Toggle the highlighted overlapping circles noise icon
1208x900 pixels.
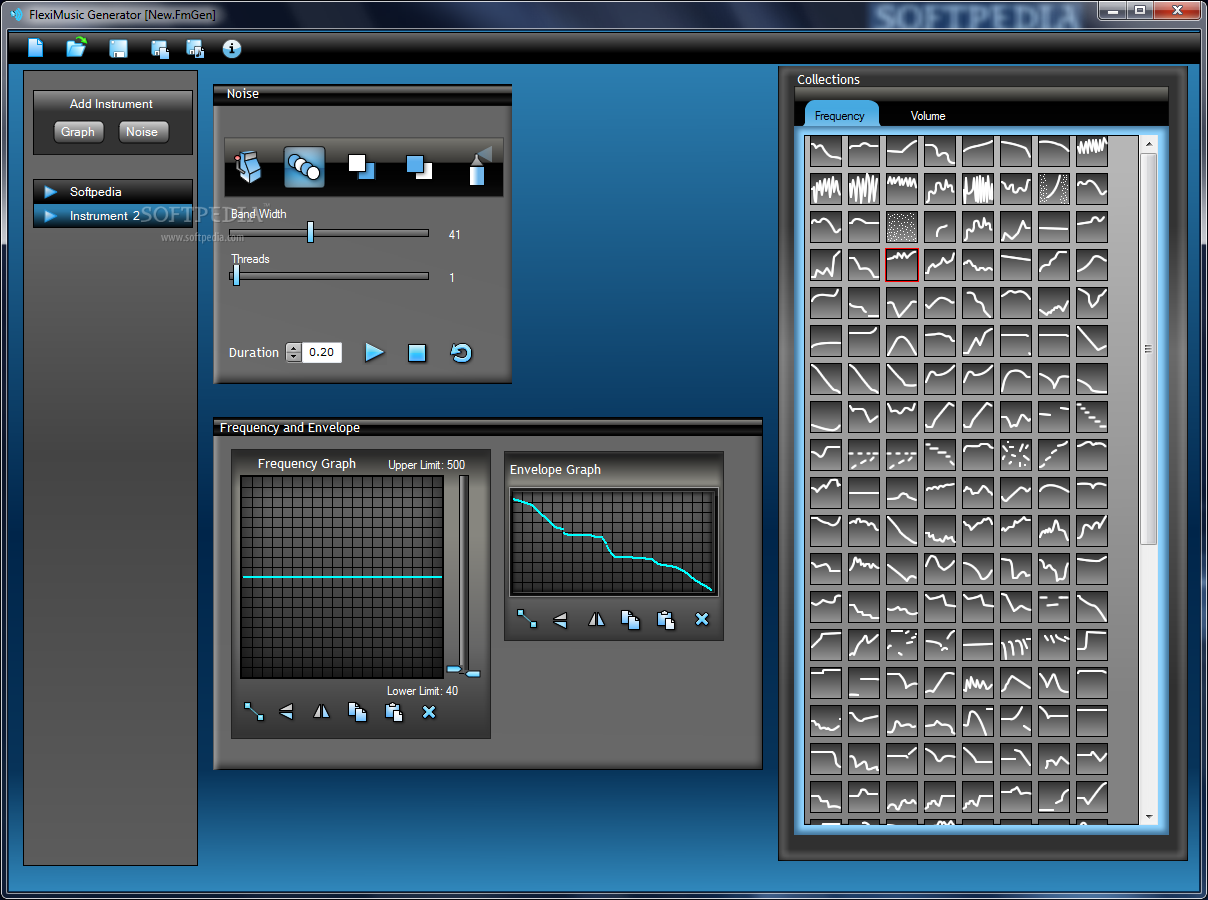304,167
